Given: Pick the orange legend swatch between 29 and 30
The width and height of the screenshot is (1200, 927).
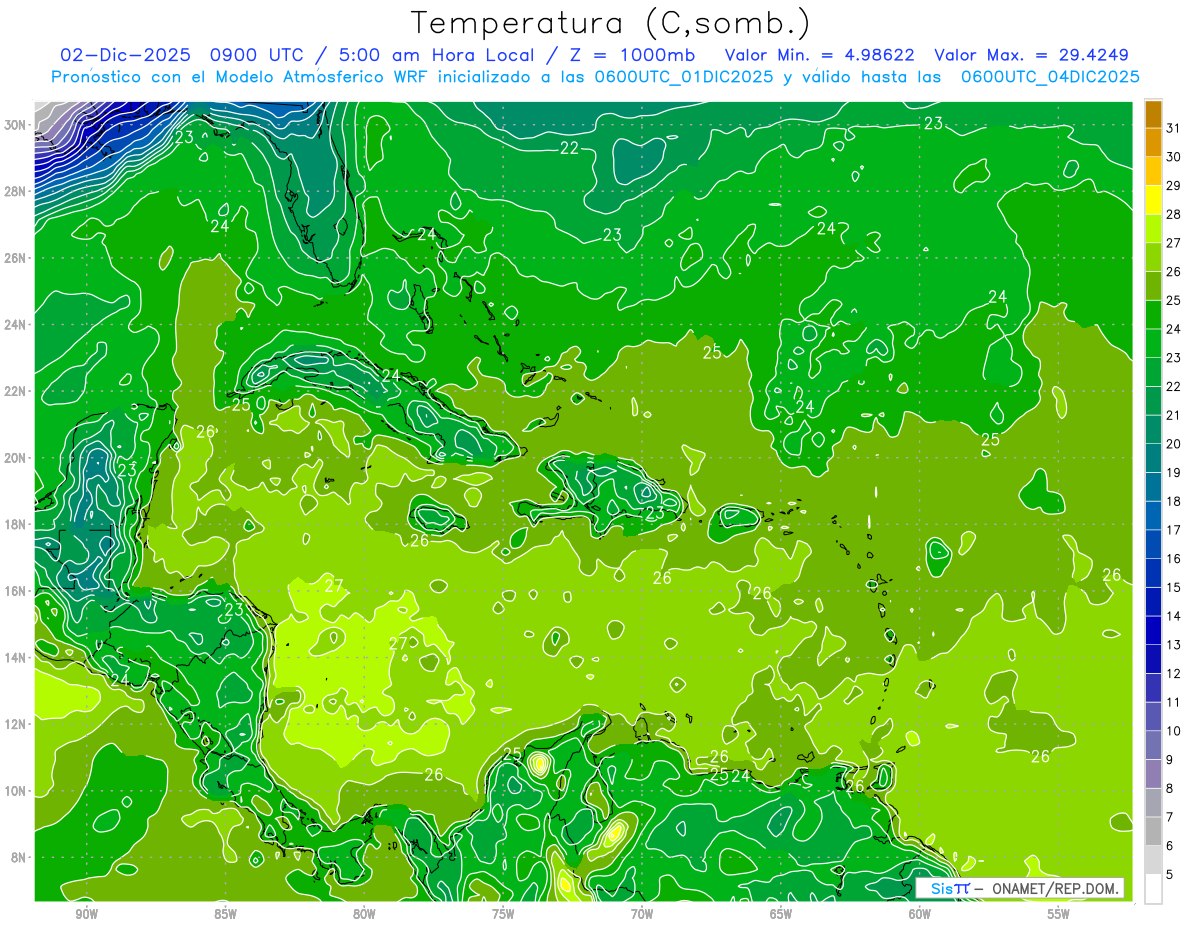Looking at the screenshot, I should click(x=1153, y=171).
